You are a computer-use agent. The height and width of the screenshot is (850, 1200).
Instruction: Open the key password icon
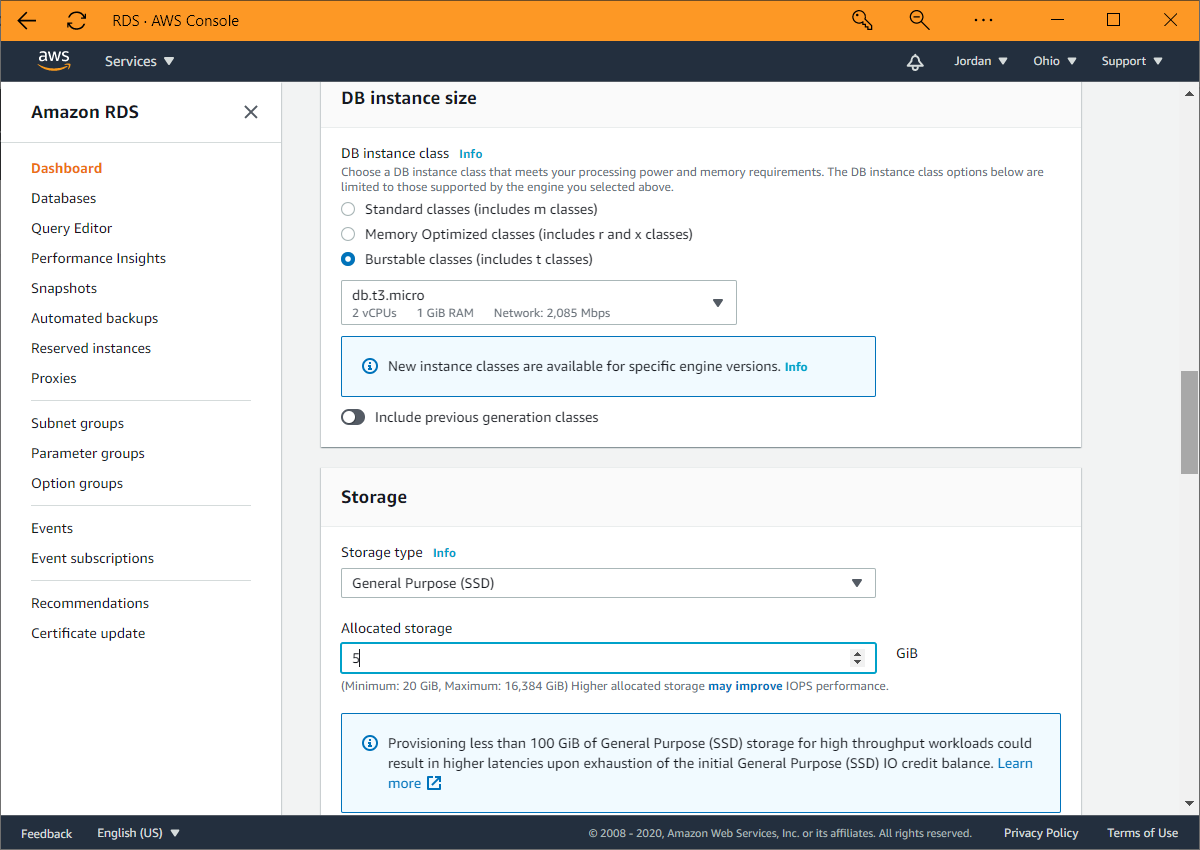coord(862,20)
